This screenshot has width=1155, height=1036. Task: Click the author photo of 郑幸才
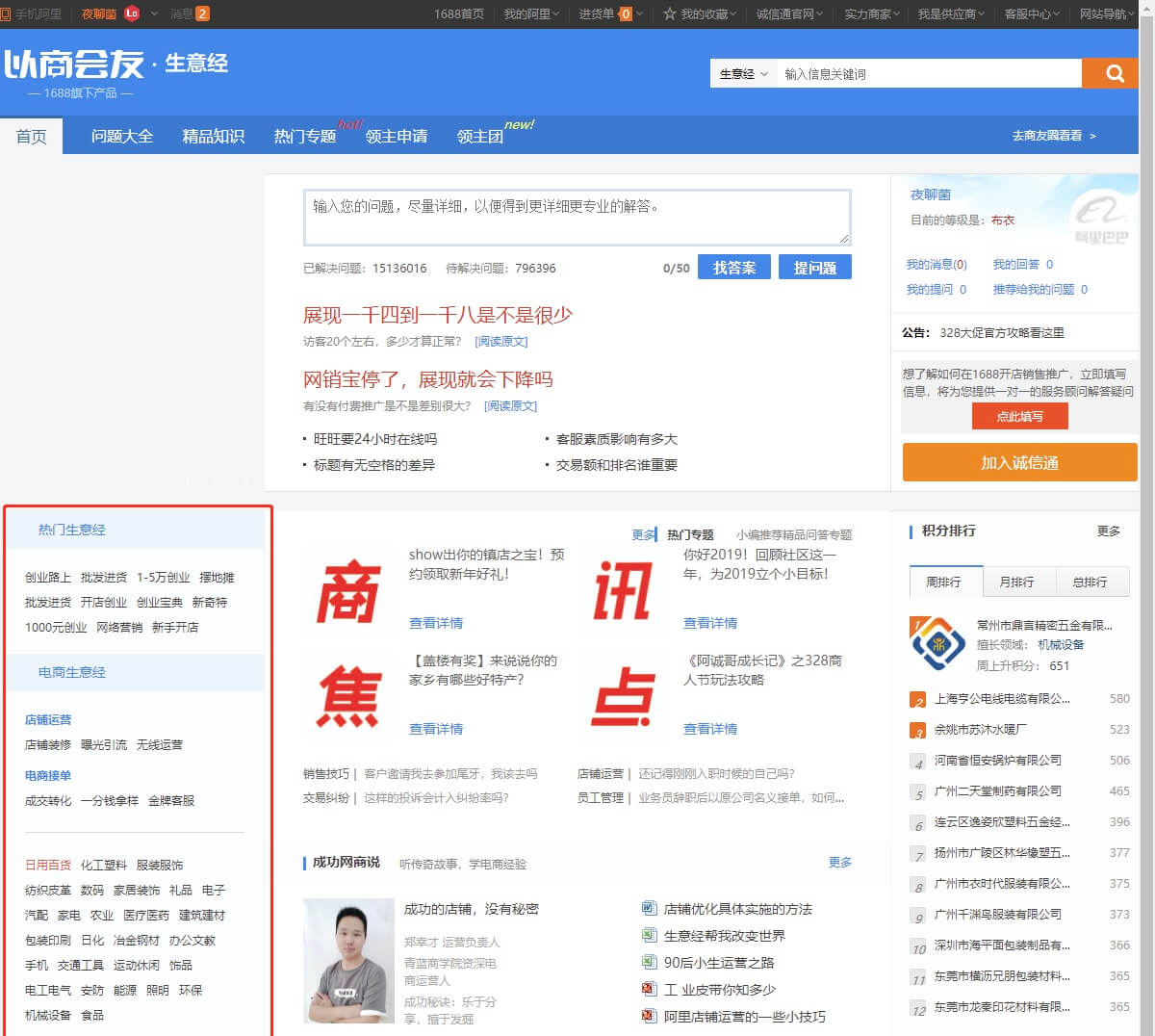pyautogui.click(x=348, y=960)
